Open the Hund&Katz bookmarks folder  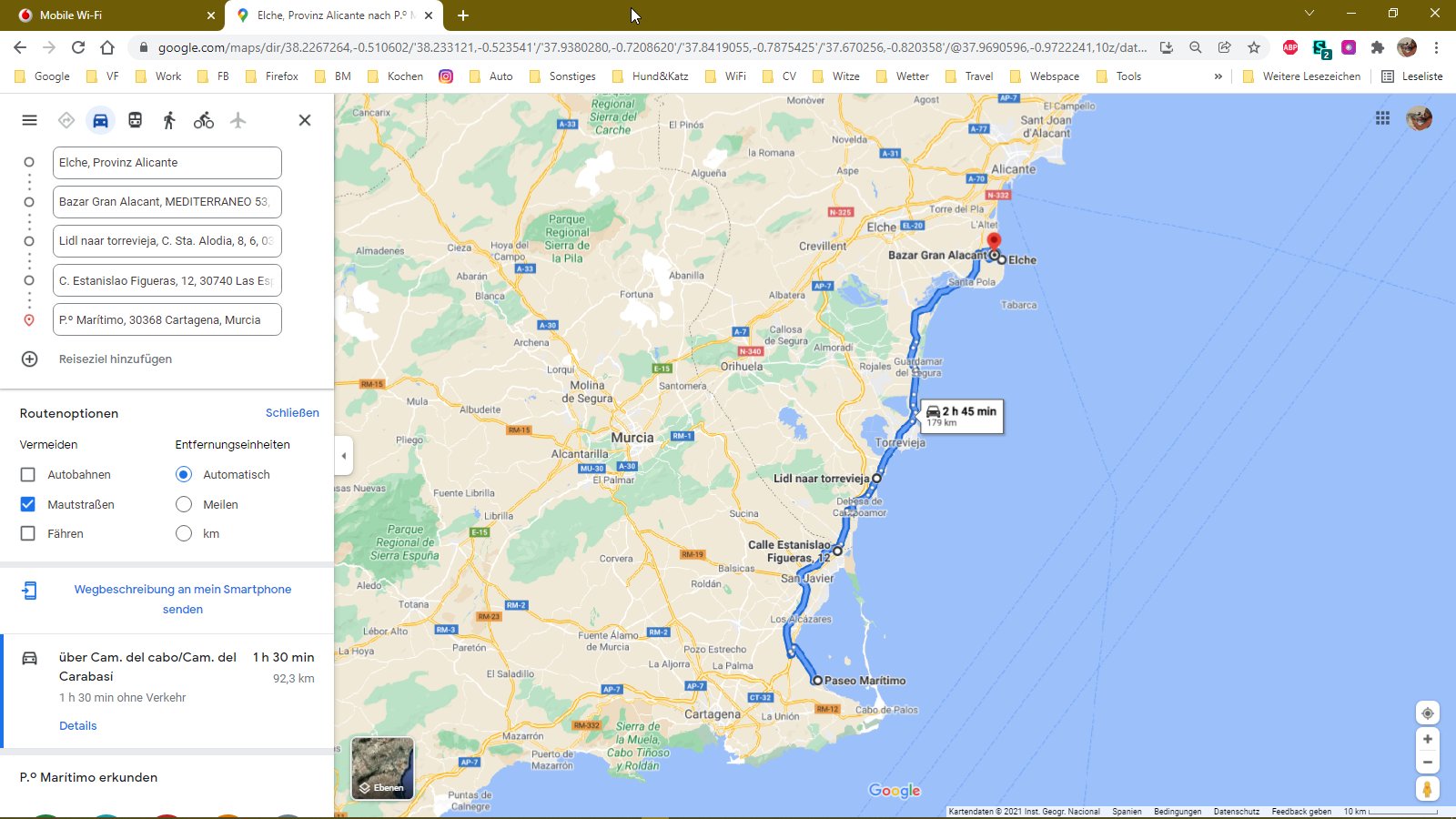pos(650,76)
